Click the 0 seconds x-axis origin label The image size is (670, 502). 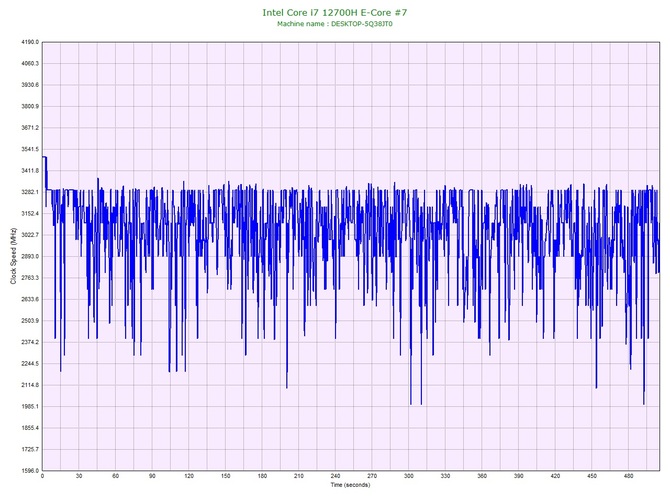coord(42,476)
